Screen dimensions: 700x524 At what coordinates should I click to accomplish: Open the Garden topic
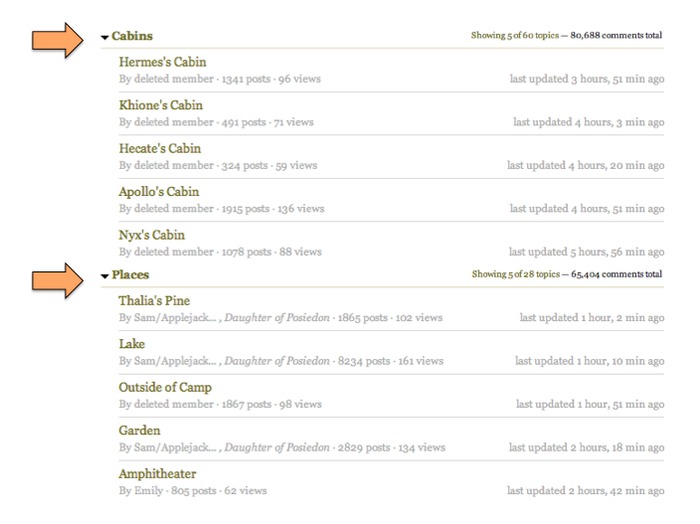[x=139, y=431]
